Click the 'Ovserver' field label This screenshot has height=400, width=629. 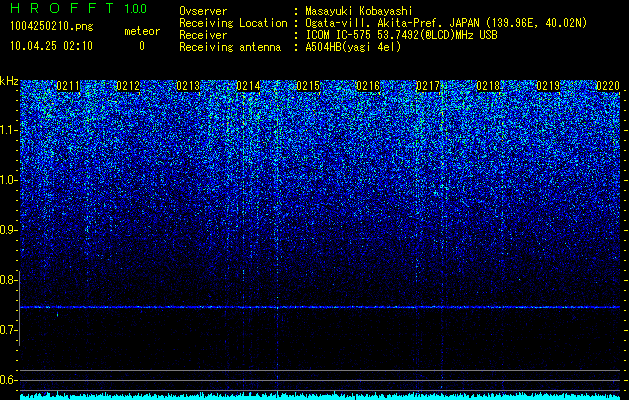coord(203,11)
